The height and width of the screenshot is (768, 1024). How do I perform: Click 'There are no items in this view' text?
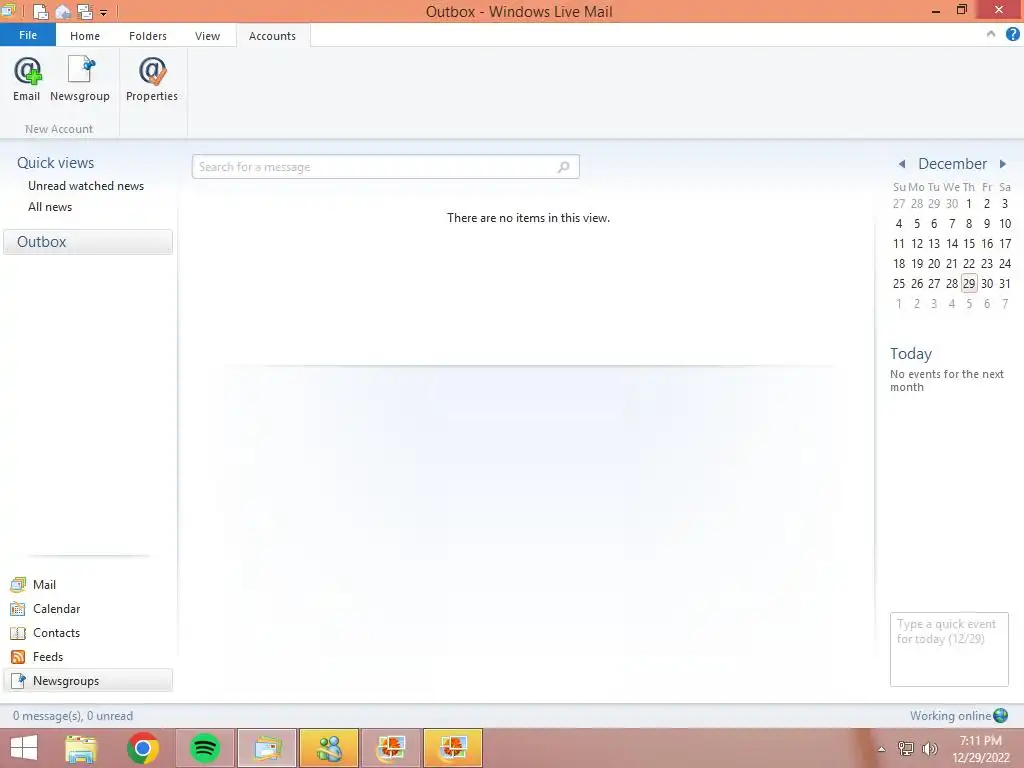pos(528,217)
